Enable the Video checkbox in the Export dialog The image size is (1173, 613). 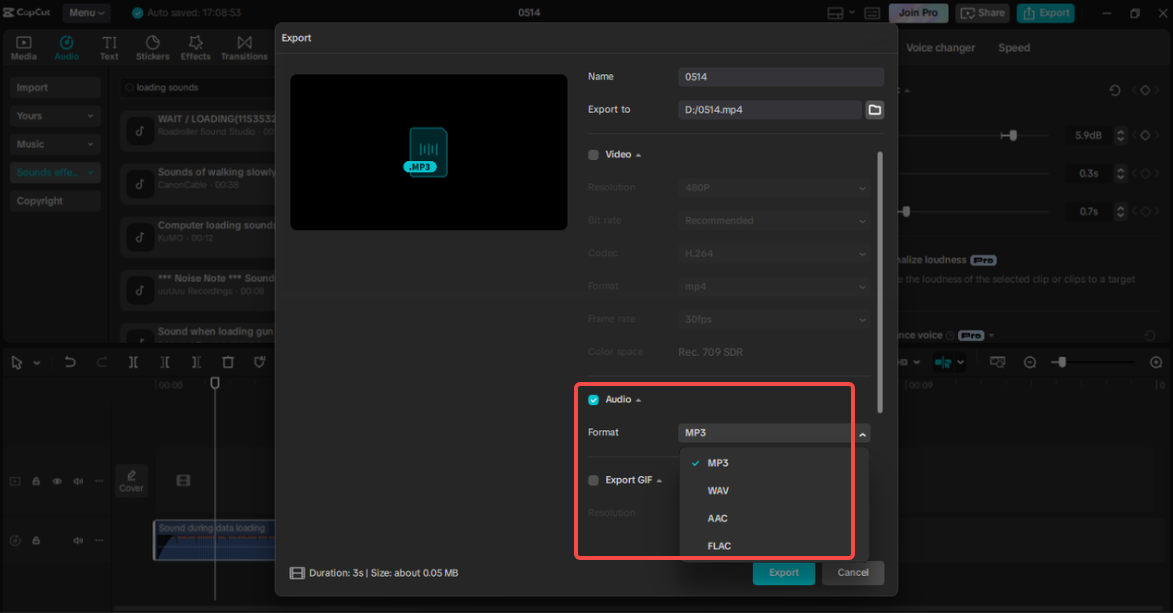pyautogui.click(x=592, y=154)
